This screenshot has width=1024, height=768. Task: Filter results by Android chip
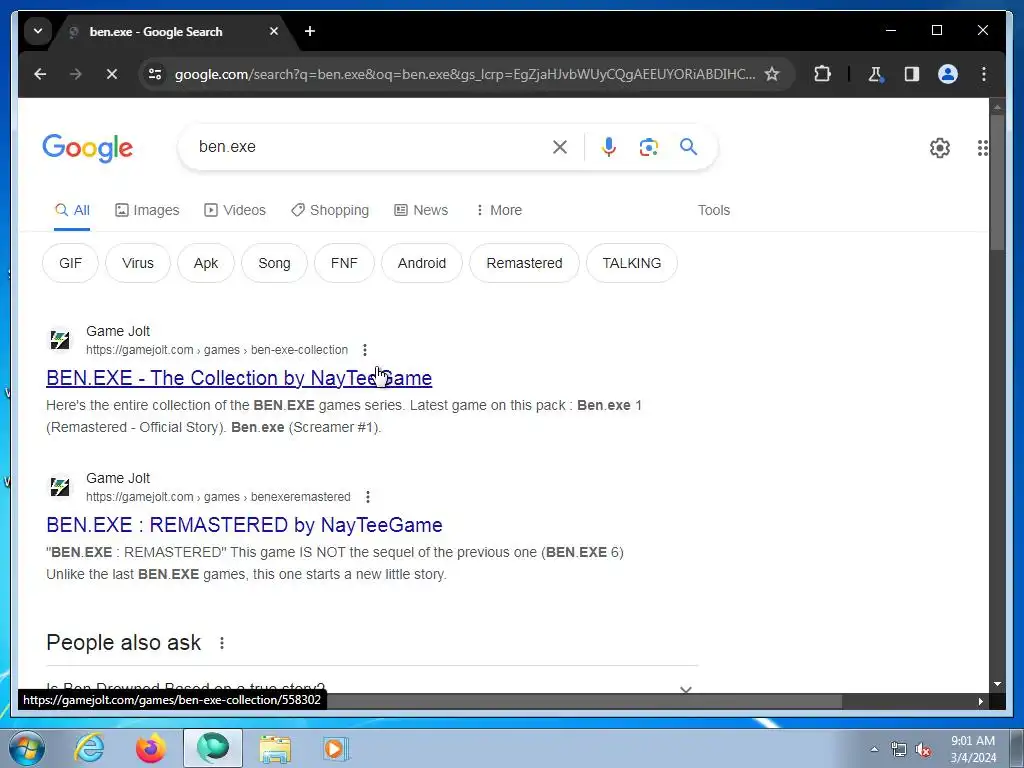[x=422, y=263]
